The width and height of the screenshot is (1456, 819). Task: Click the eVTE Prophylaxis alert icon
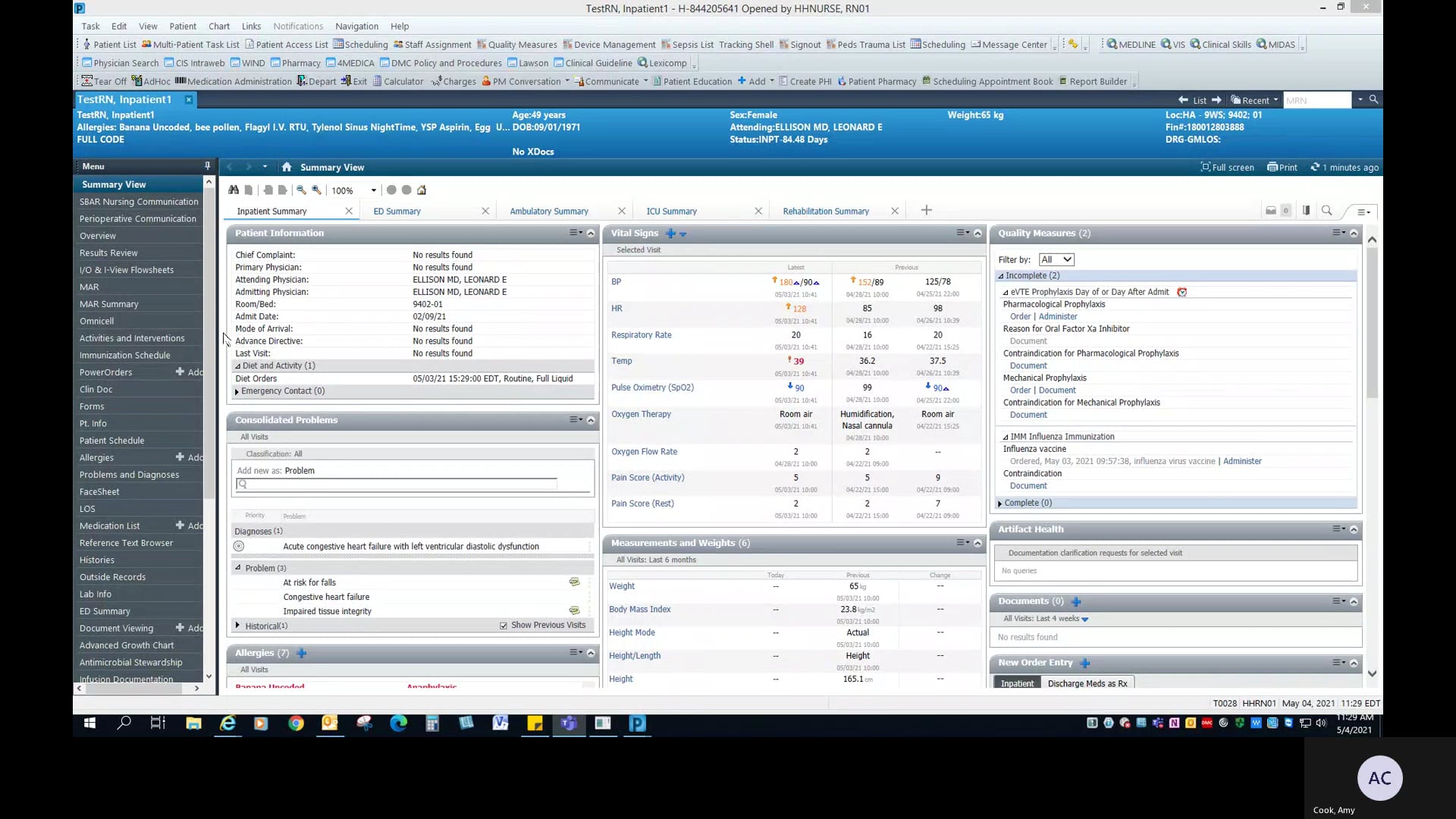1181,292
